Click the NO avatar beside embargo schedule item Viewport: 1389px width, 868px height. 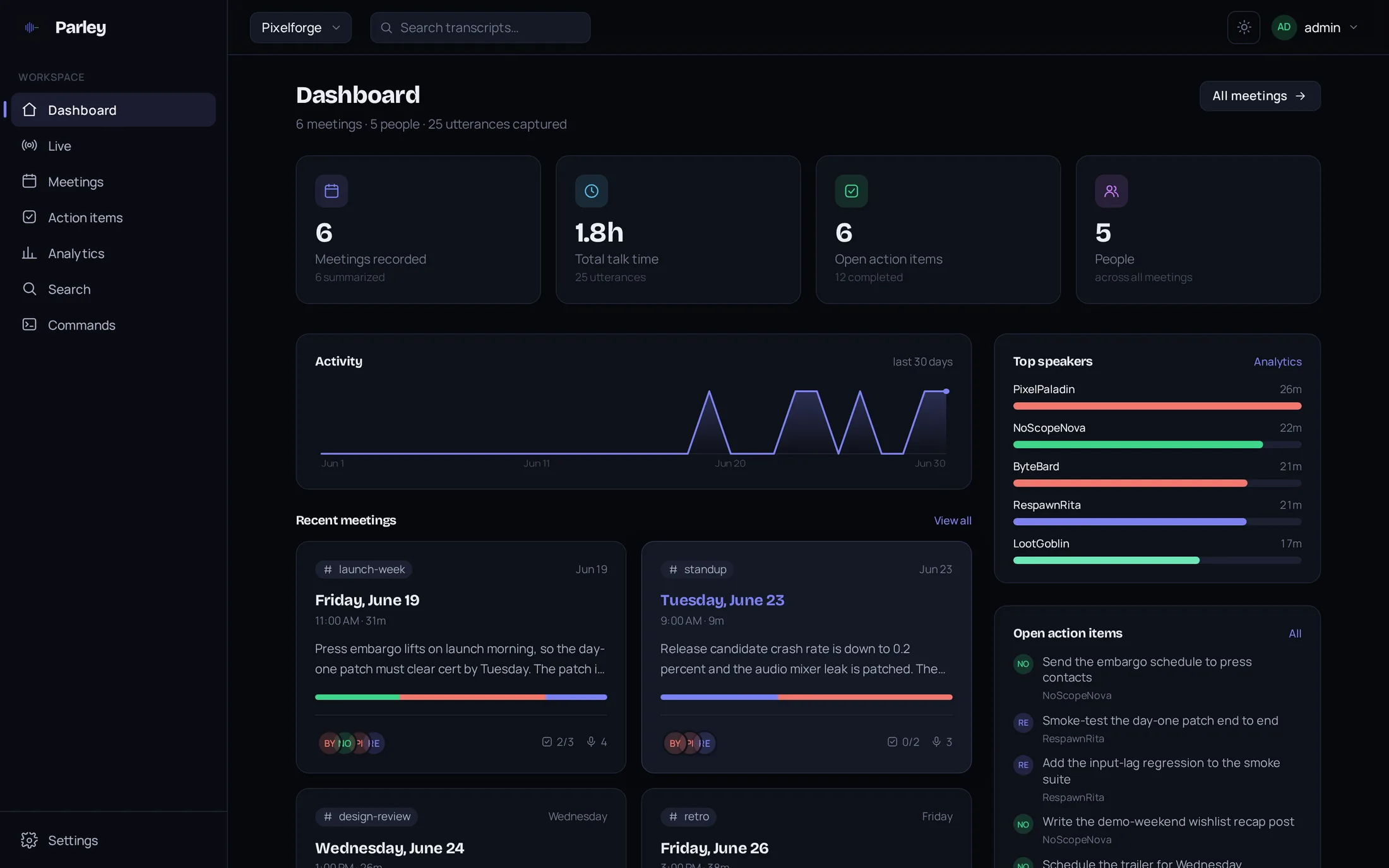1023,664
